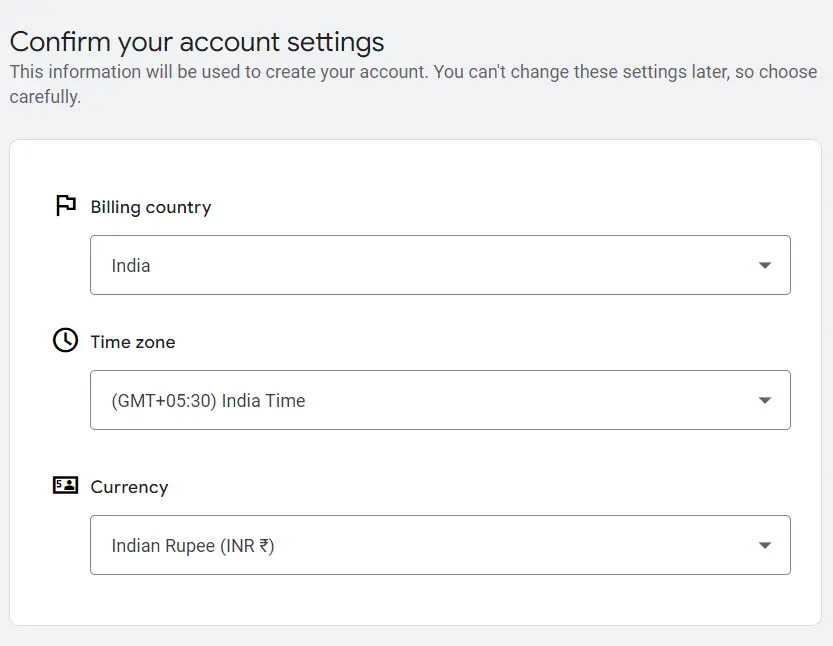Open the Time zone dropdown box
833x646 pixels.
440,400
